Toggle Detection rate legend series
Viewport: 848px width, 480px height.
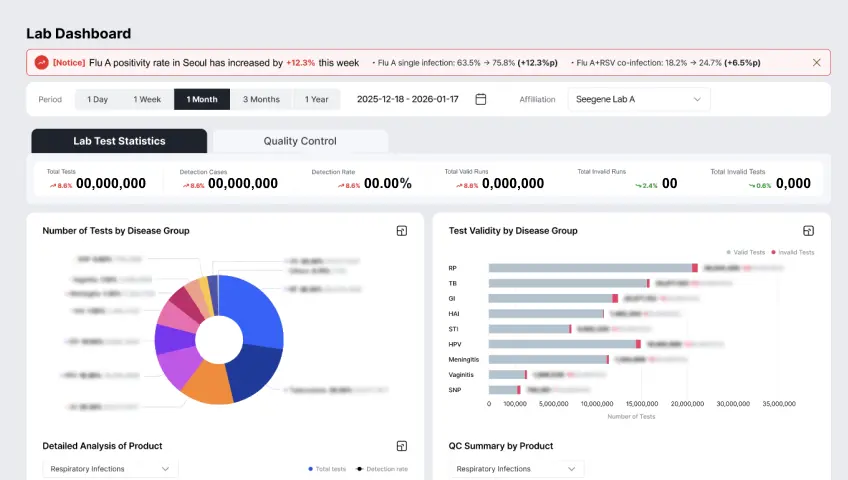pyautogui.click(x=382, y=469)
